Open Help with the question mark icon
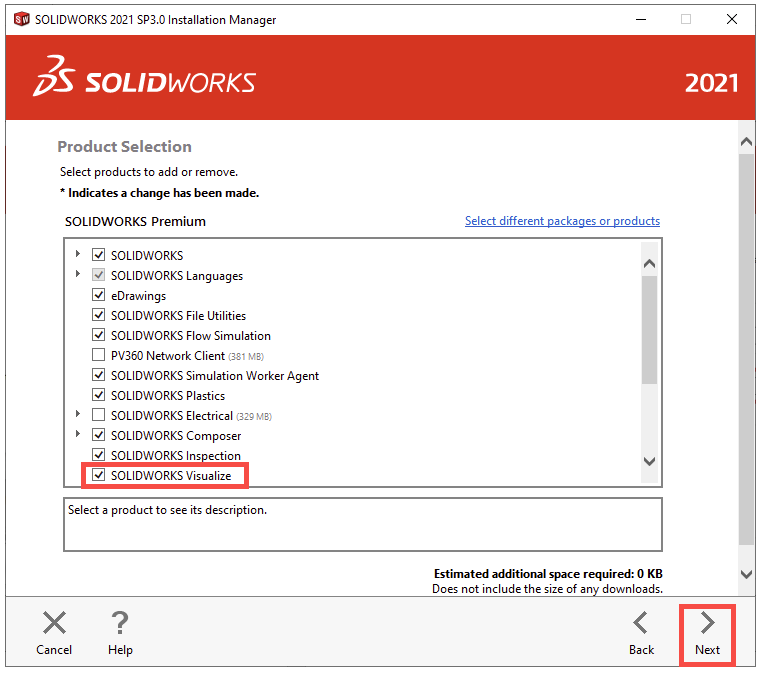The image size is (759, 673). [x=120, y=634]
